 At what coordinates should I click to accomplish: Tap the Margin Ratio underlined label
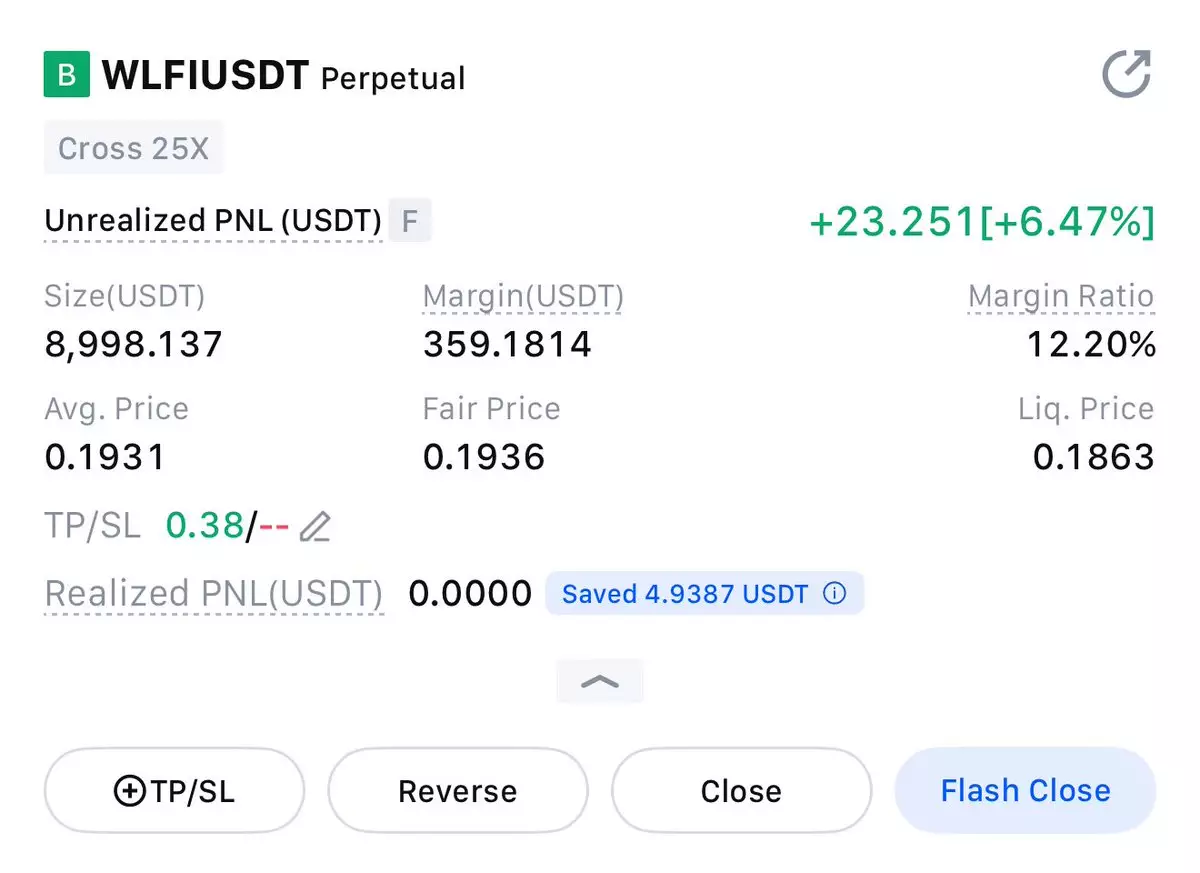1061,297
